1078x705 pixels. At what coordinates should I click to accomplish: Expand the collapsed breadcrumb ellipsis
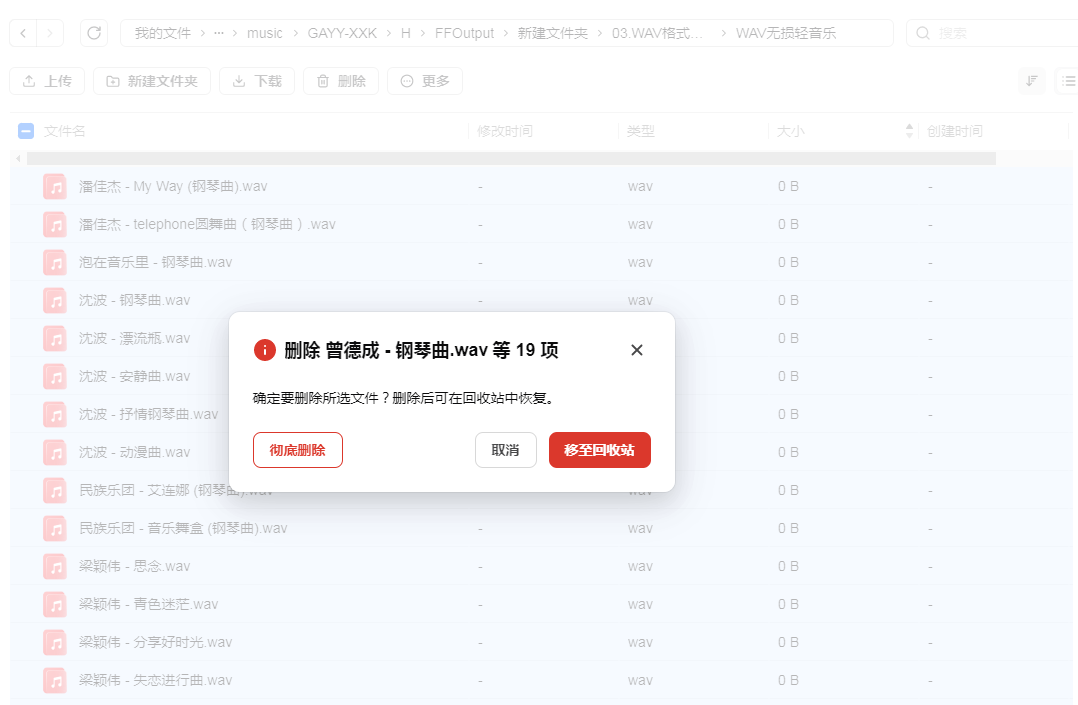(219, 33)
